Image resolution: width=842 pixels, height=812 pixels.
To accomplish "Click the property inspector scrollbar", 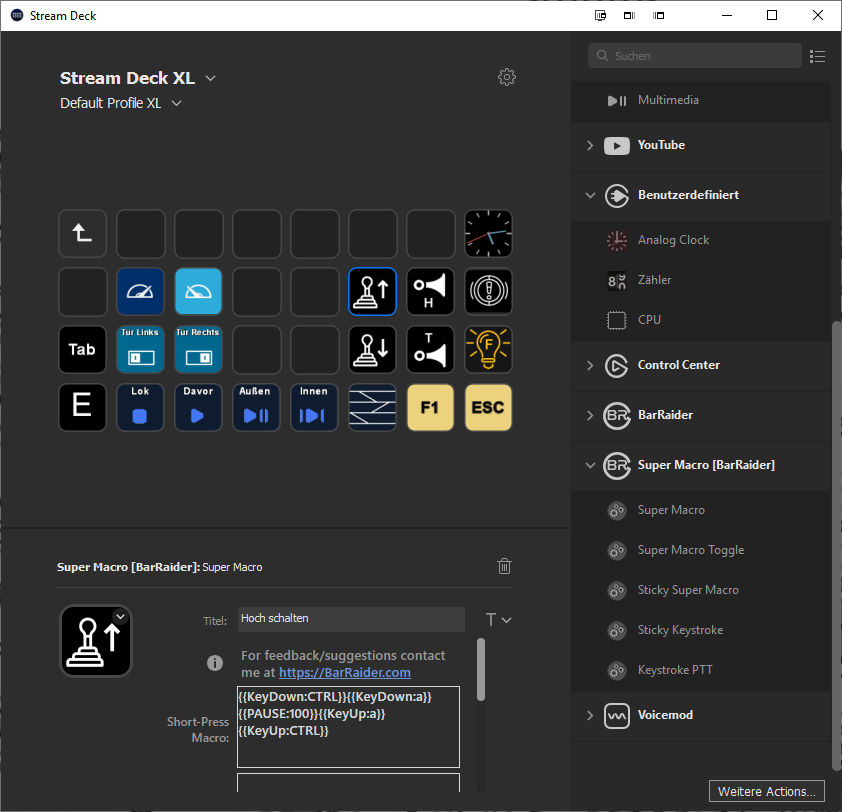I will pos(481,669).
